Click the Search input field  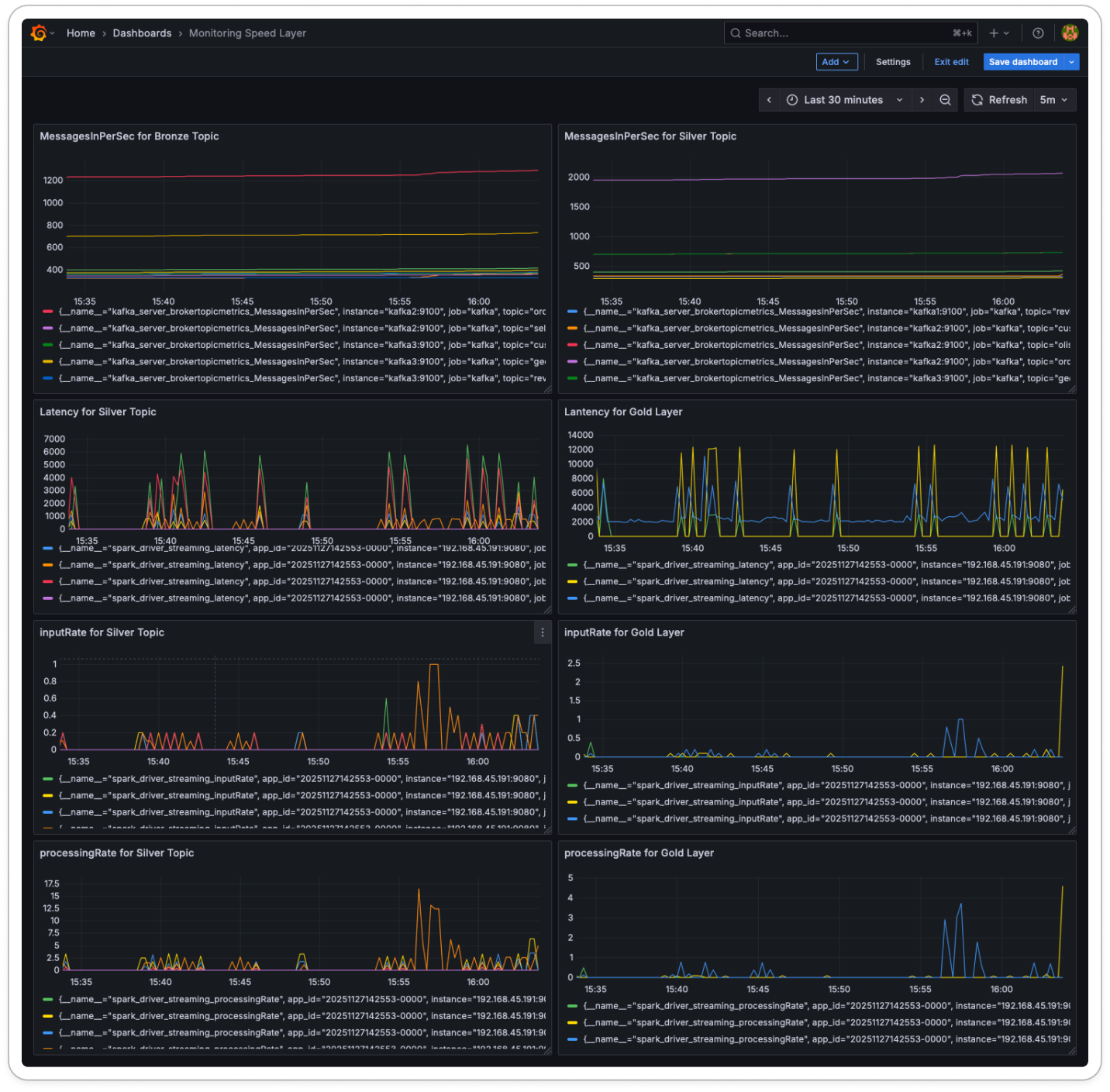click(845, 33)
